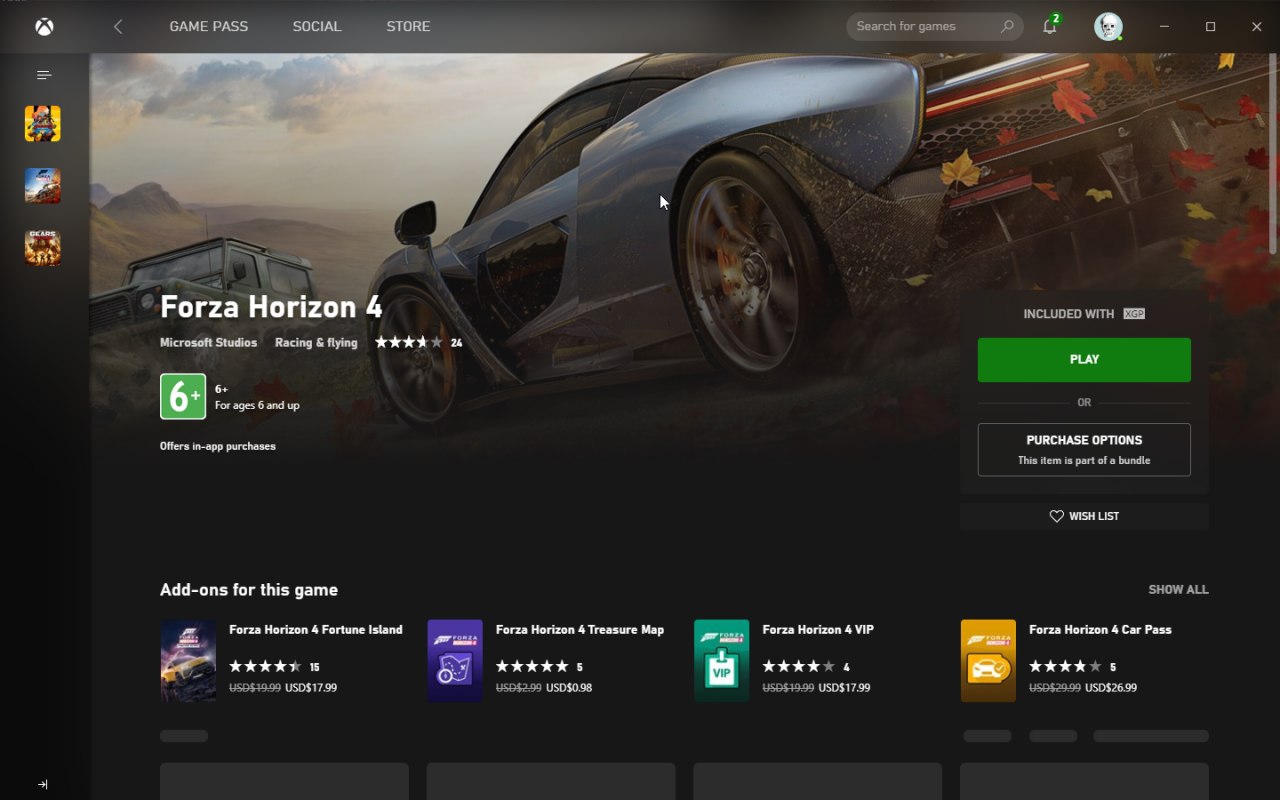The width and height of the screenshot is (1280, 800).
Task: Maximize the Xbox app window
Action: [1210, 27]
